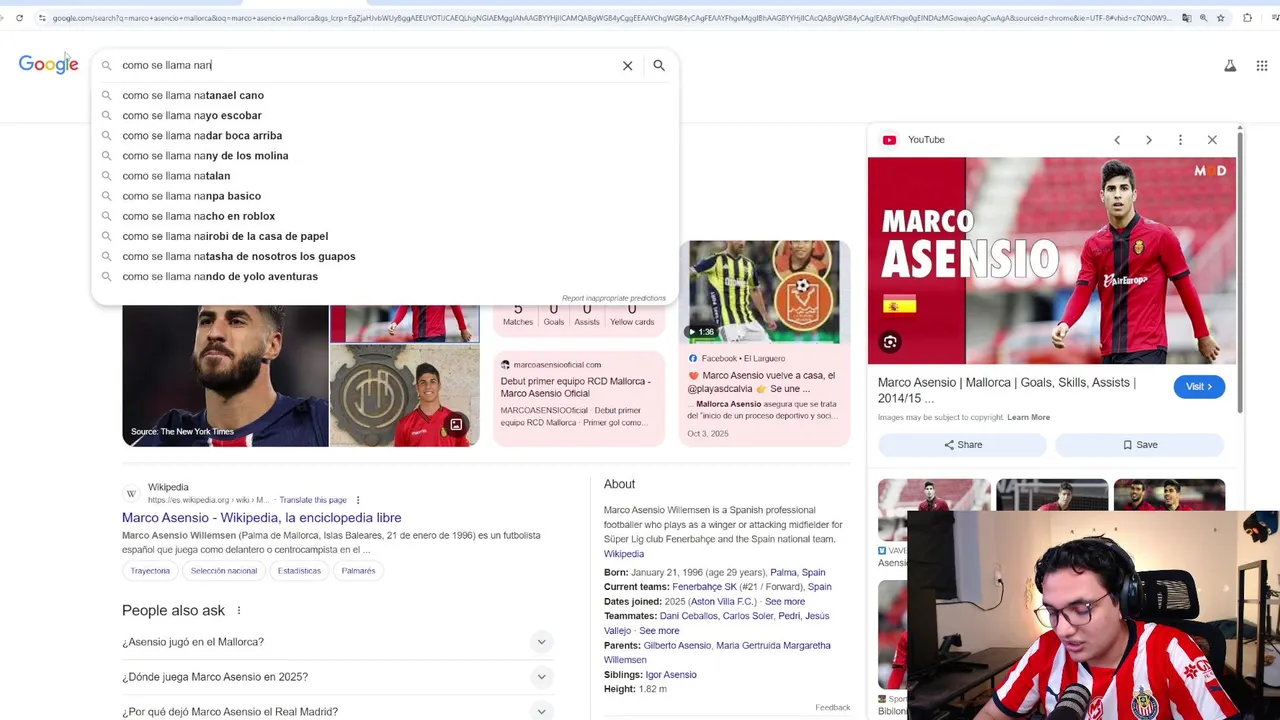
Task: Click the Feedback link
Action: click(x=832, y=708)
